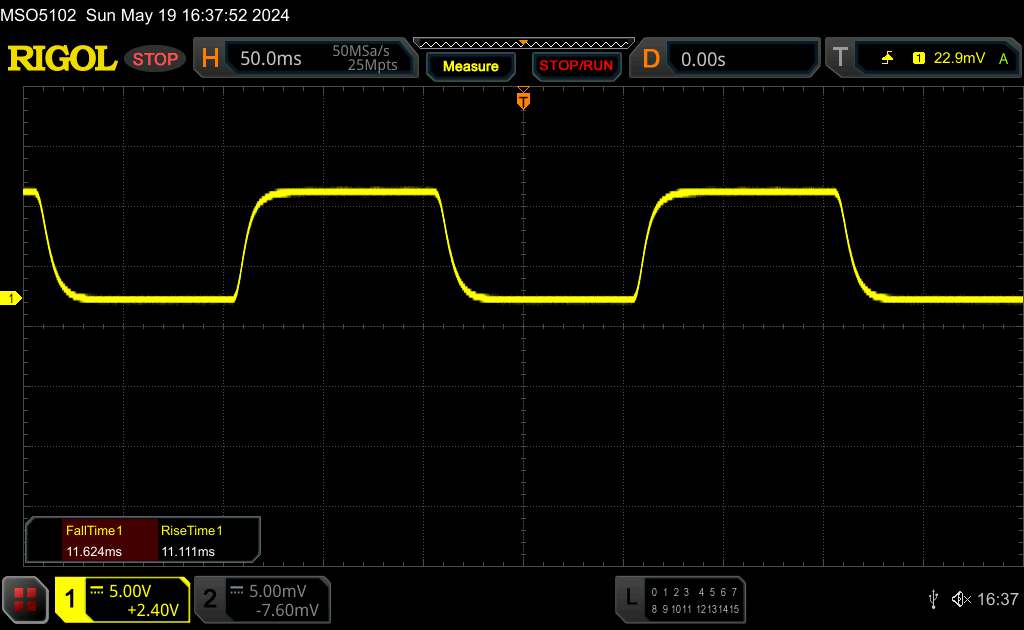
Task: Click the channel 1 DC coupling icon
Action: [97, 591]
